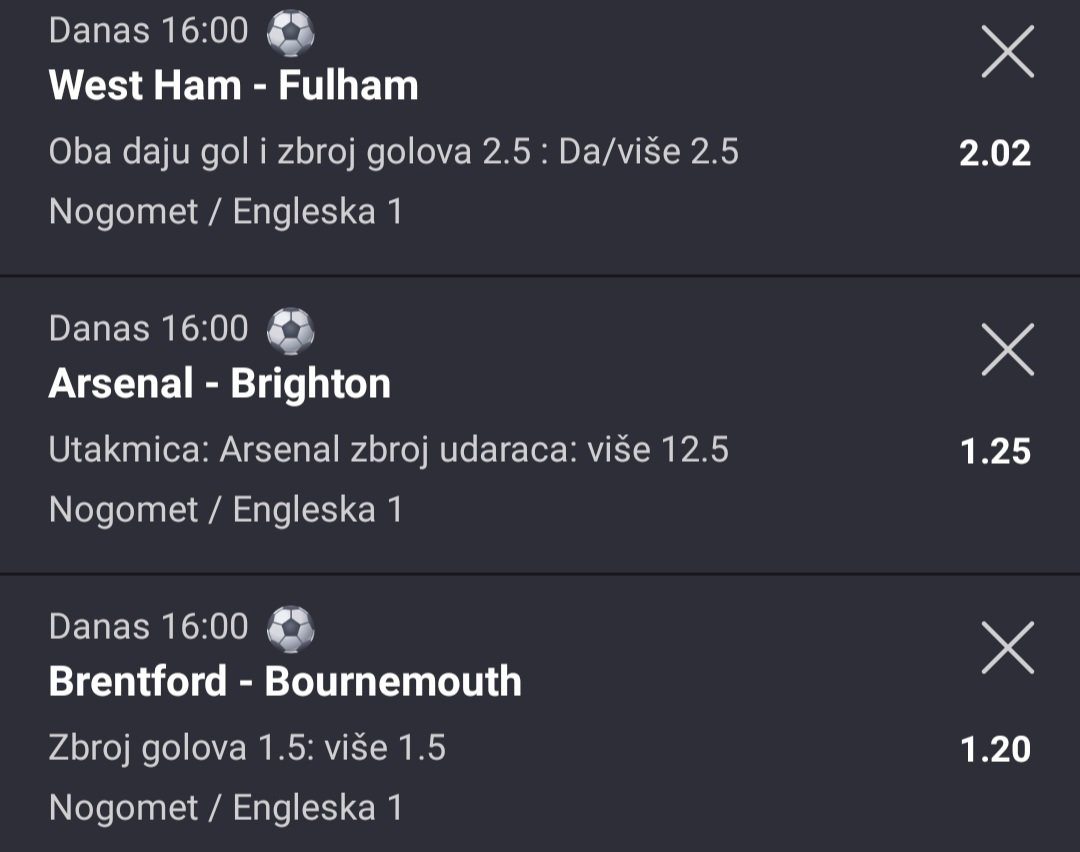This screenshot has height=852, width=1080.
Task: Click the 1.20 odds value
Action: pyautogui.click(x=994, y=750)
